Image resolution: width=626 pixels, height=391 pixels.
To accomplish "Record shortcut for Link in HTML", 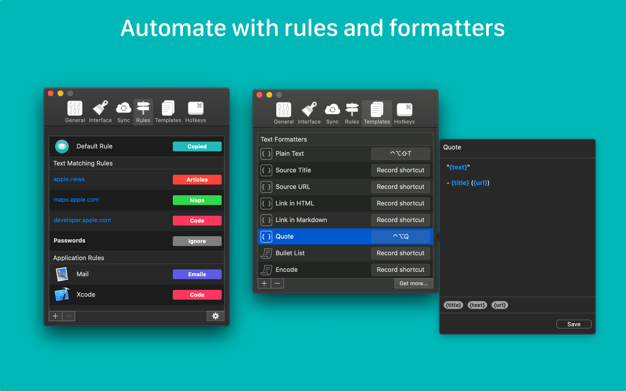I will click(x=400, y=203).
